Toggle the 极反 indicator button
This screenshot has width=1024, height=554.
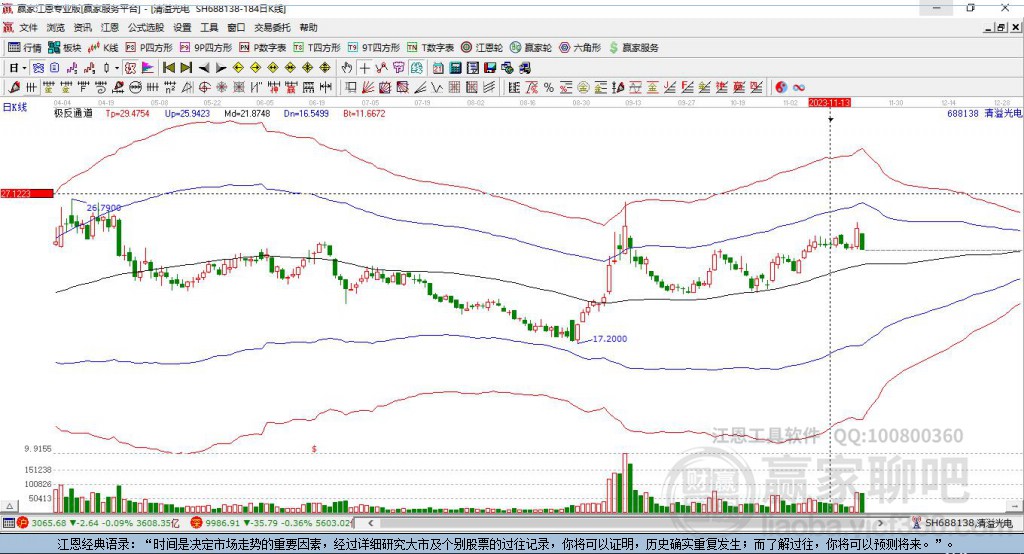point(131,68)
